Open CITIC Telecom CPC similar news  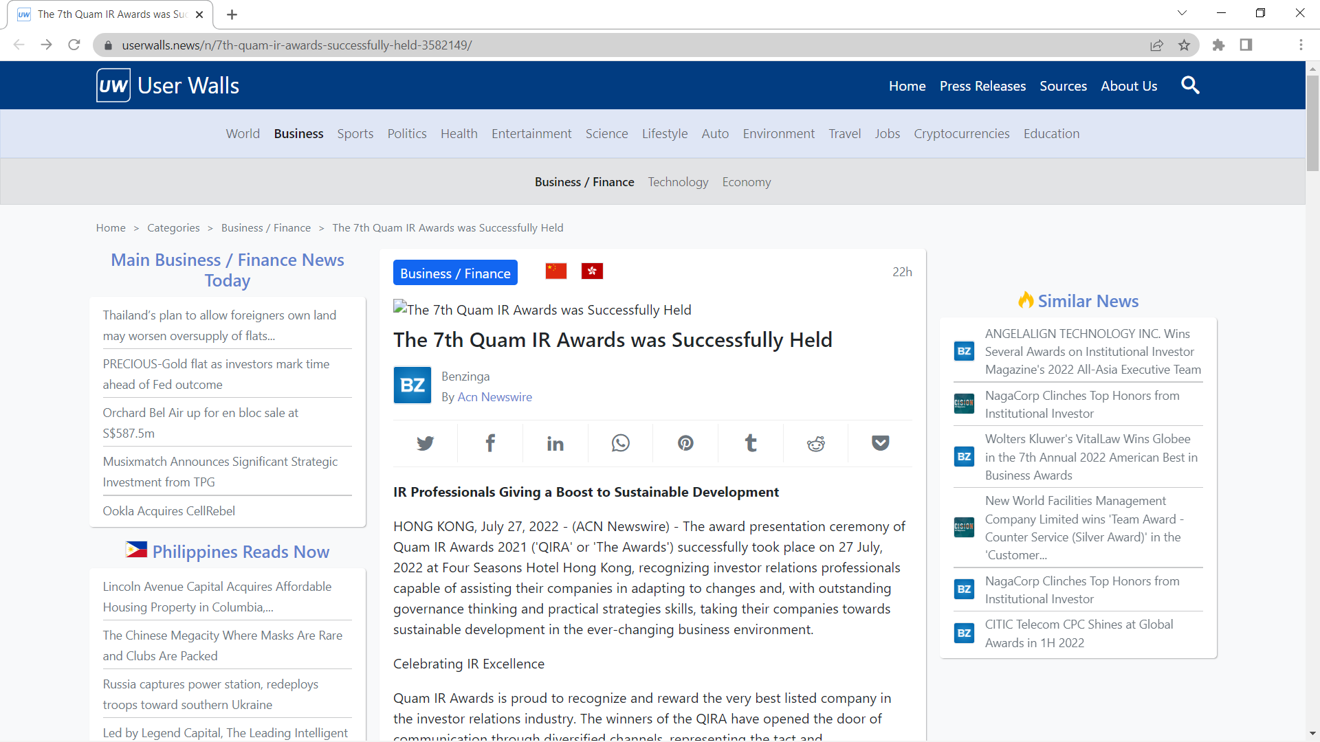pos(1079,633)
